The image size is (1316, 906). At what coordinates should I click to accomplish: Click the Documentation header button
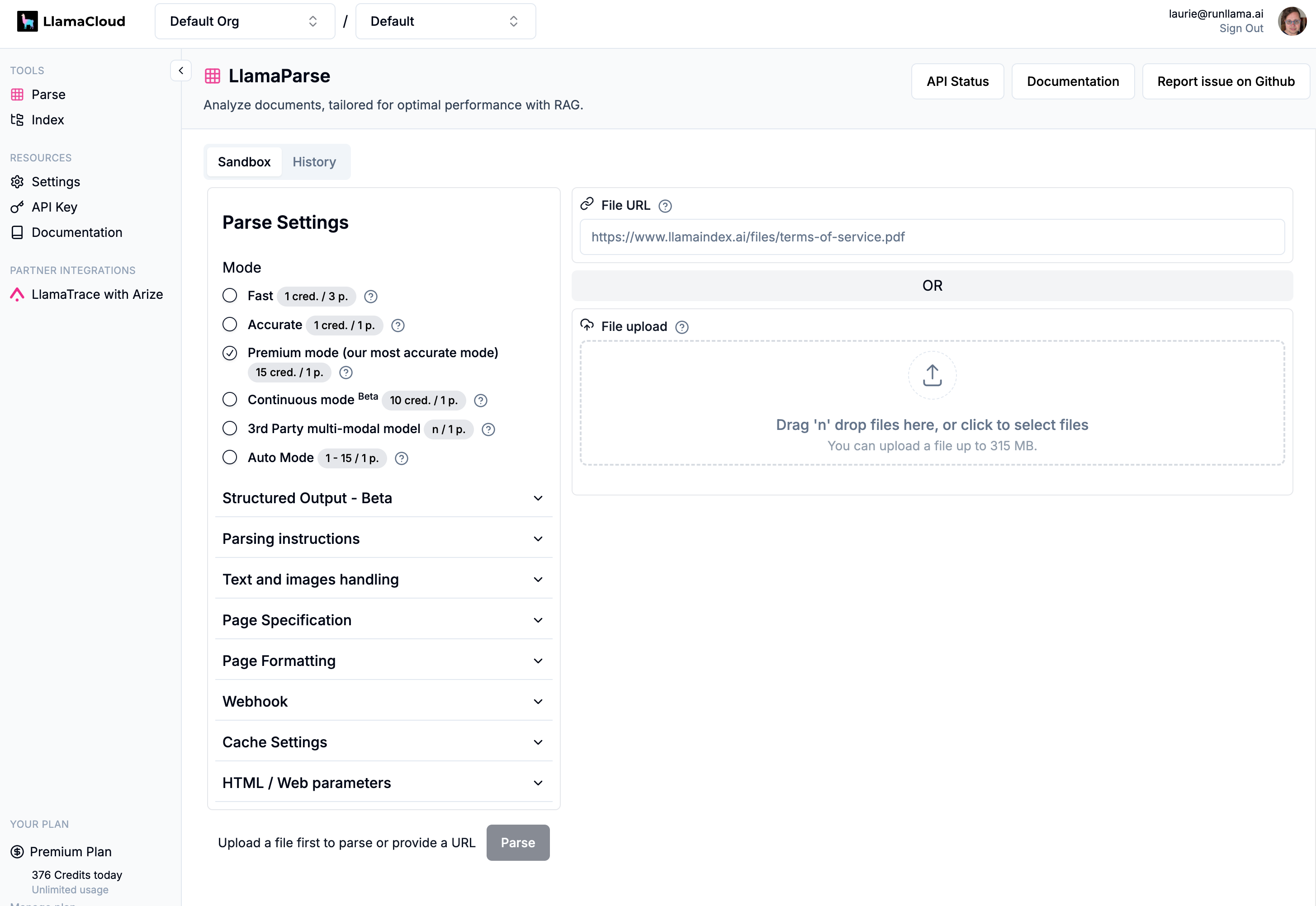point(1072,81)
